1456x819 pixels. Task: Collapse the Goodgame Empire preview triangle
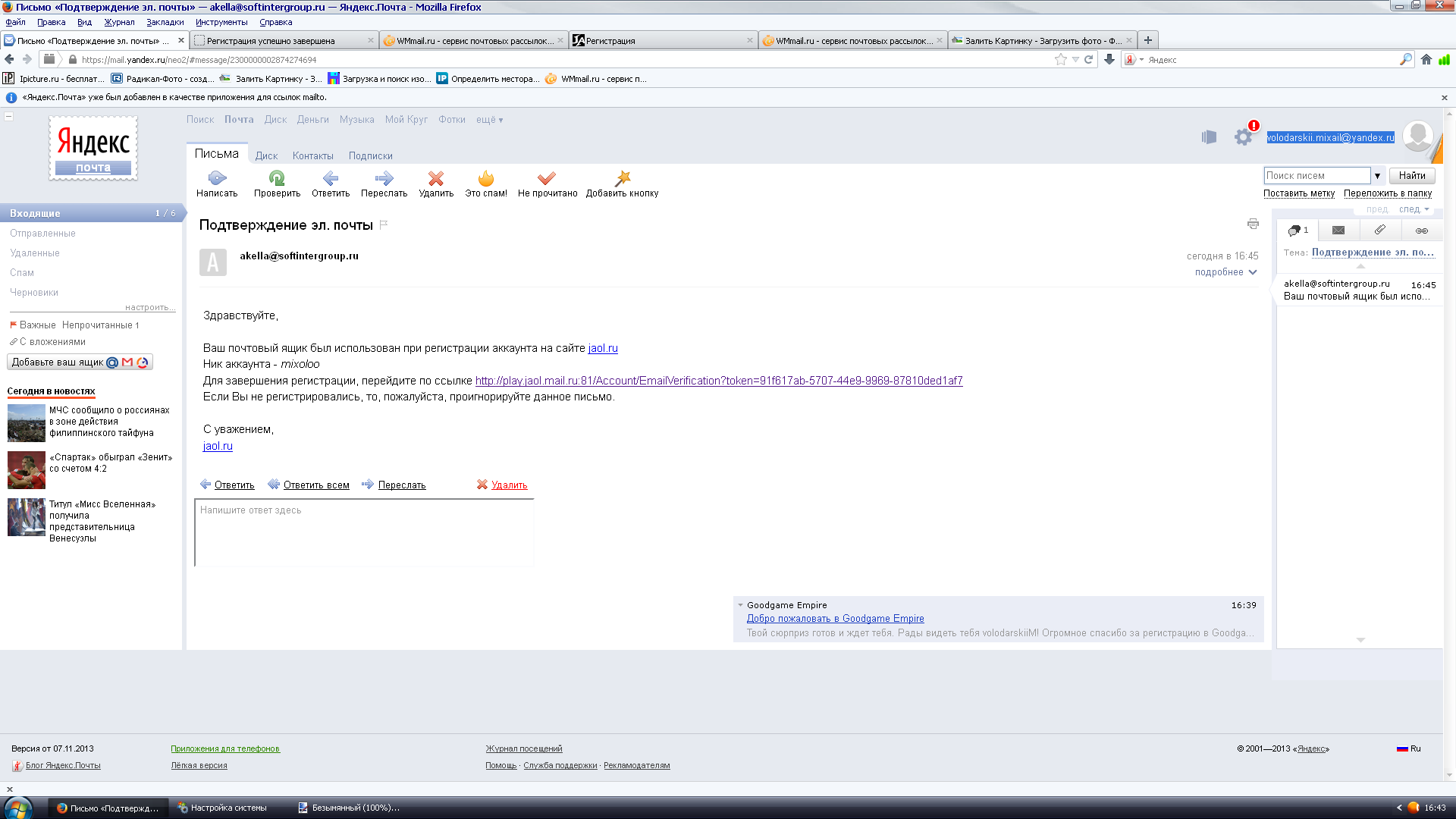tap(740, 605)
